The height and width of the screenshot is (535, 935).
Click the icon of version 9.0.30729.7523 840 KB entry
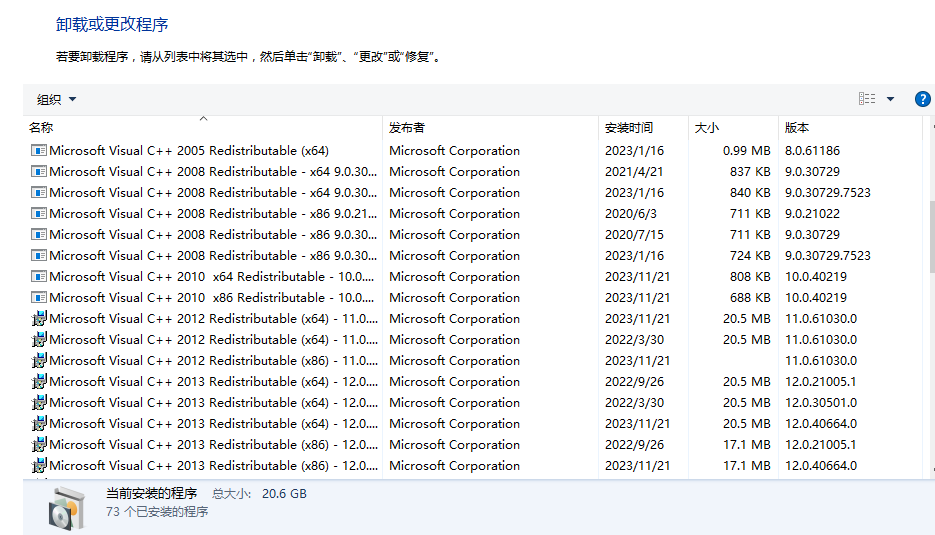coord(39,193)
